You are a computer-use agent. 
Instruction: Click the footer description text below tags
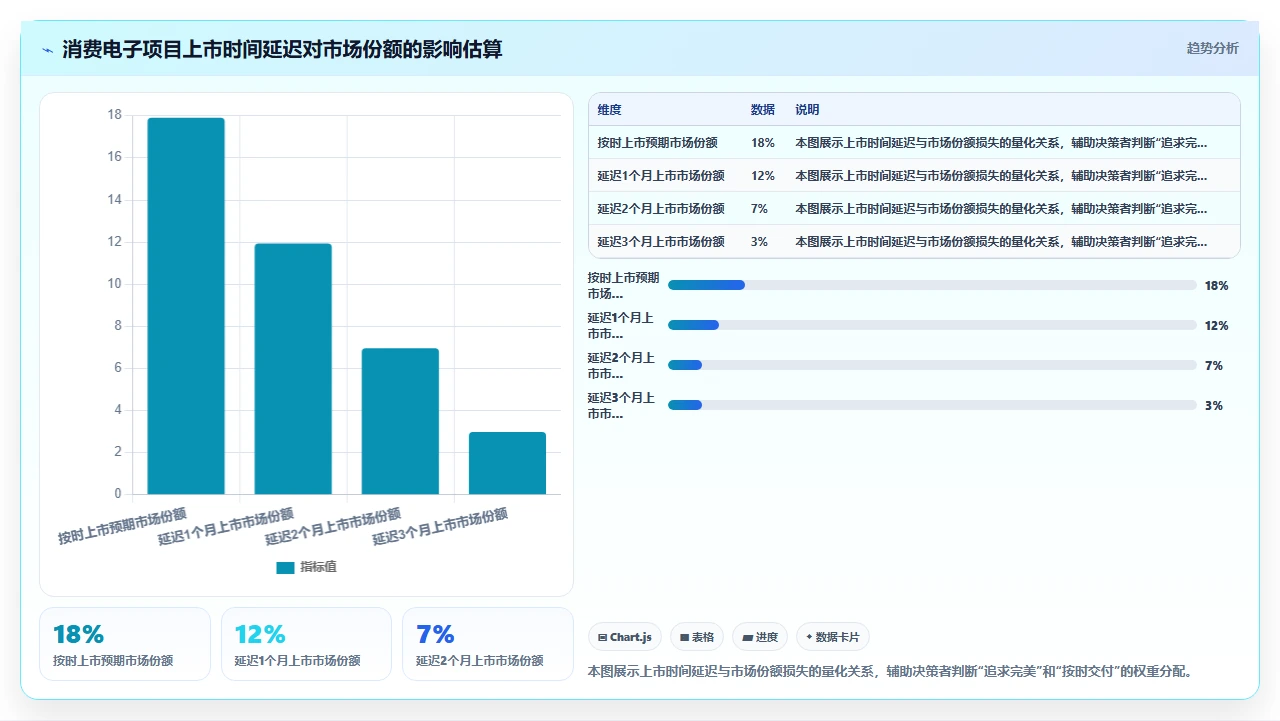[890, 671]
